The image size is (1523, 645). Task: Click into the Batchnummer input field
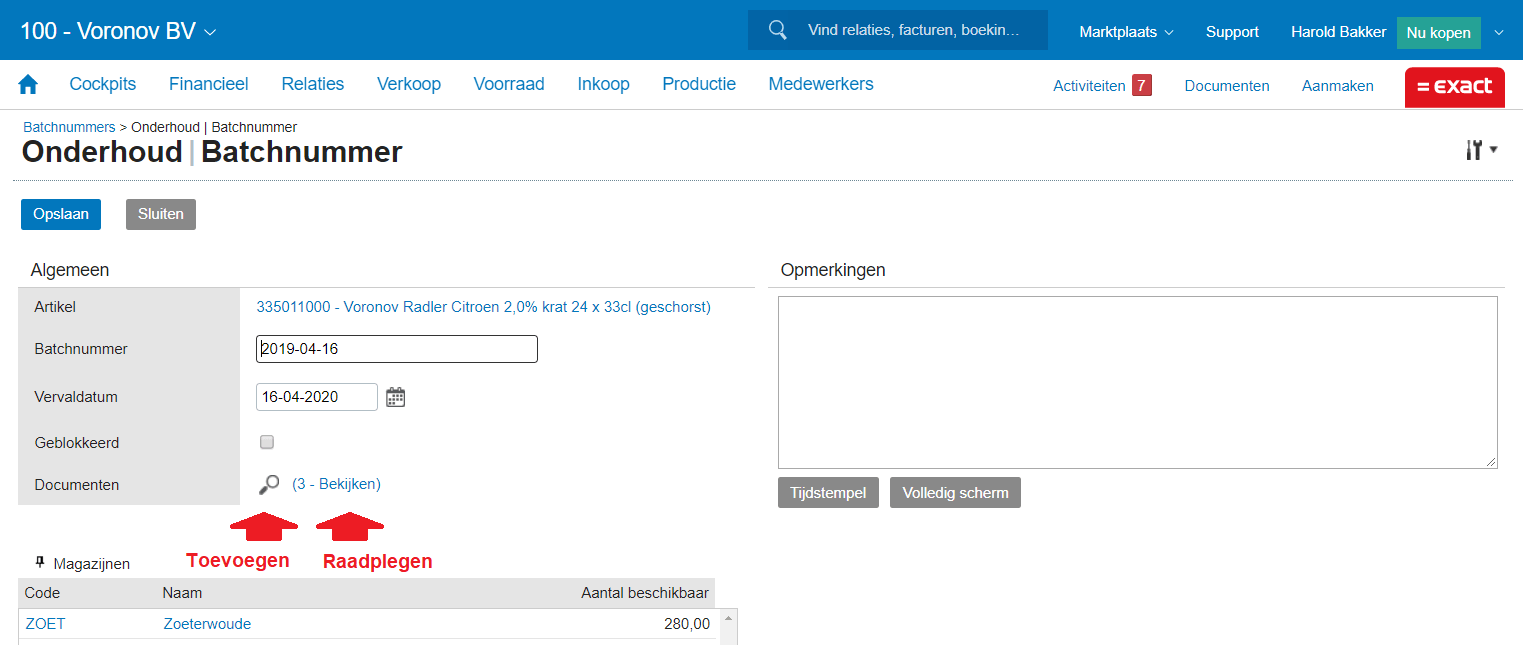click(x=397, y=349)
